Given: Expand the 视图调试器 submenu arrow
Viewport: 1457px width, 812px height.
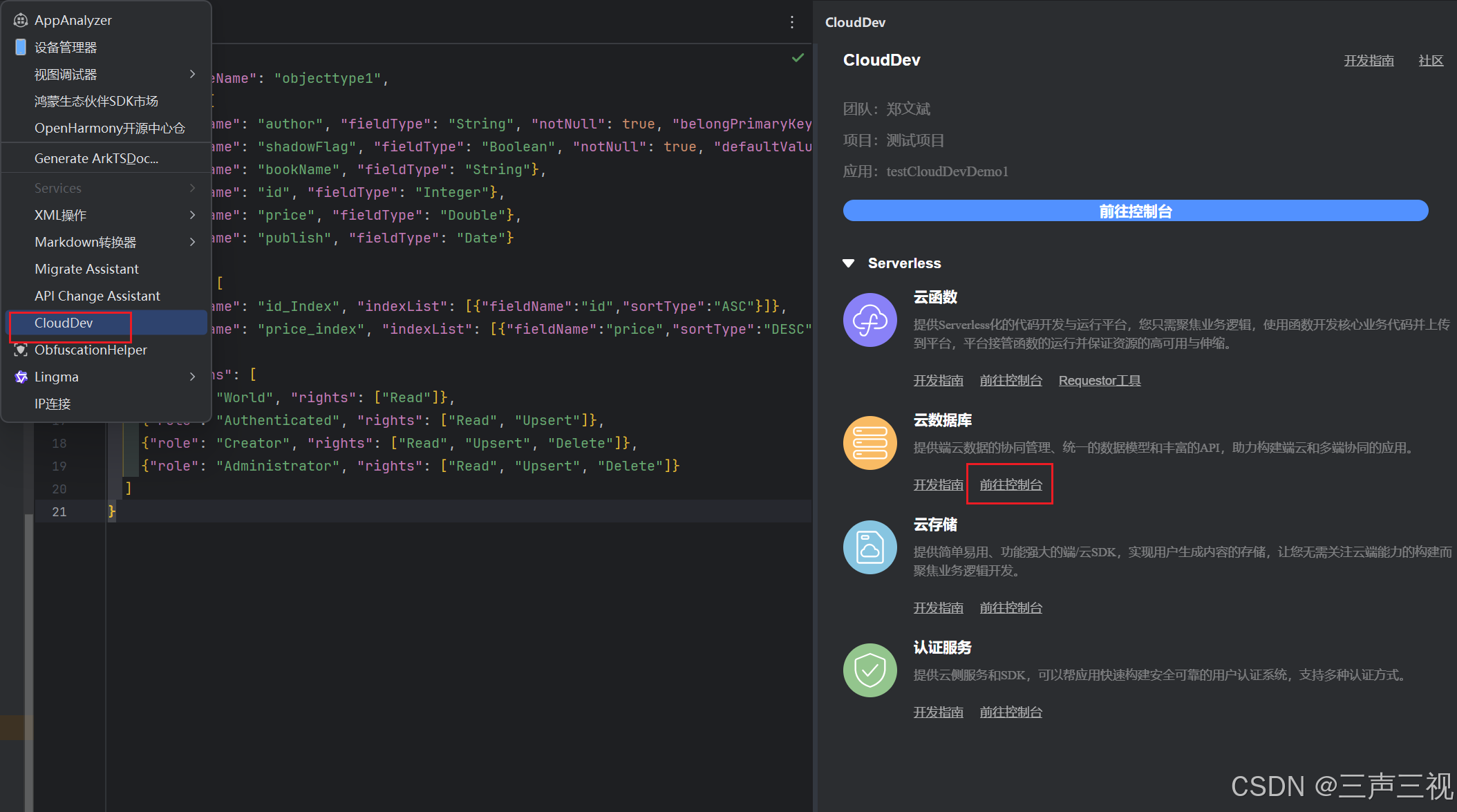Looking at the screenshot, I should point(192,74).
